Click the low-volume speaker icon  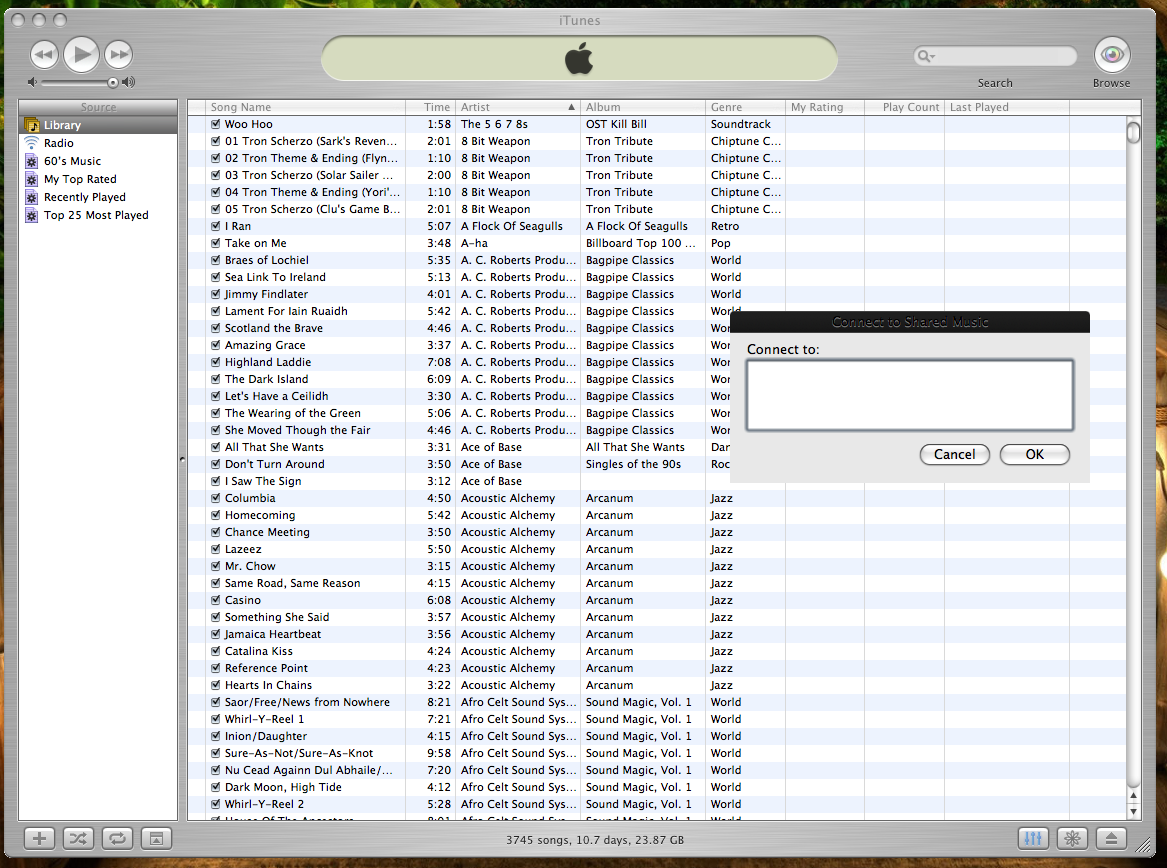click(x=32, y=82)
